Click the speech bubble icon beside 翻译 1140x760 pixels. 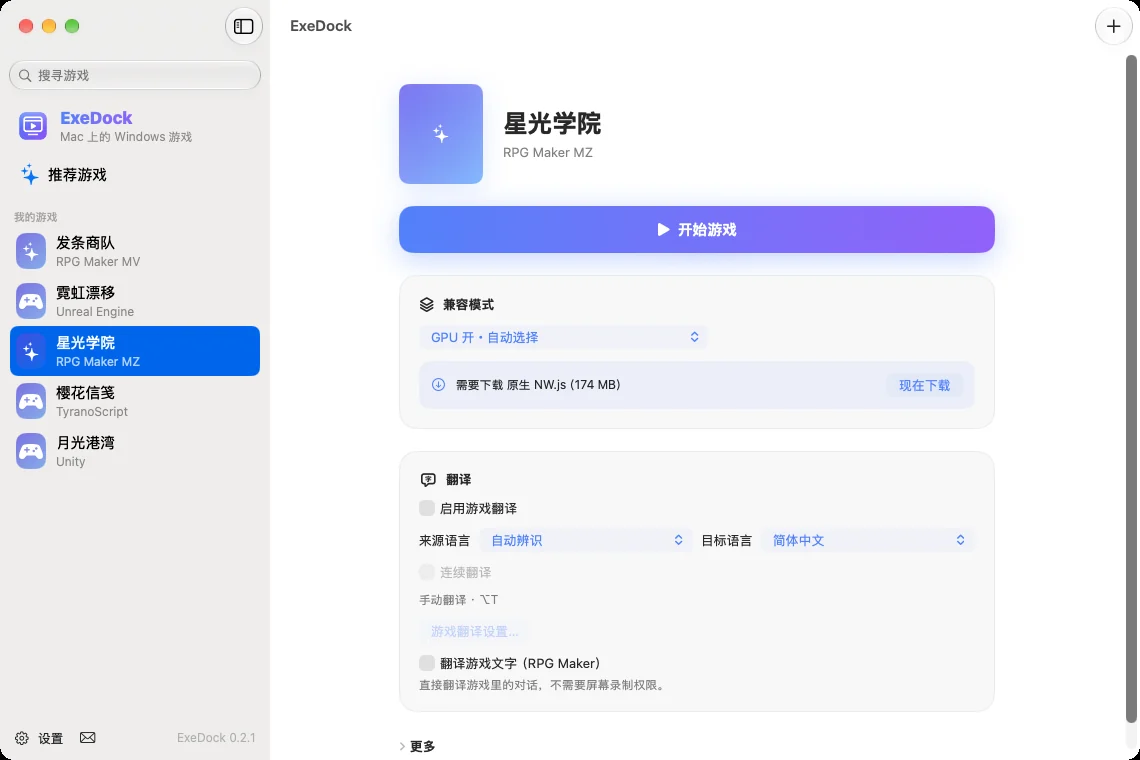[428, 480]
